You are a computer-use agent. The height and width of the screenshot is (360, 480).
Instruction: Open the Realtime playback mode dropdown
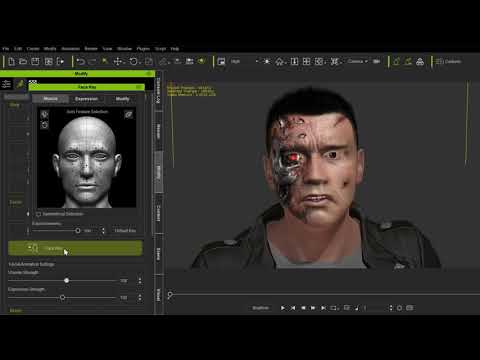tap(261, 308)
